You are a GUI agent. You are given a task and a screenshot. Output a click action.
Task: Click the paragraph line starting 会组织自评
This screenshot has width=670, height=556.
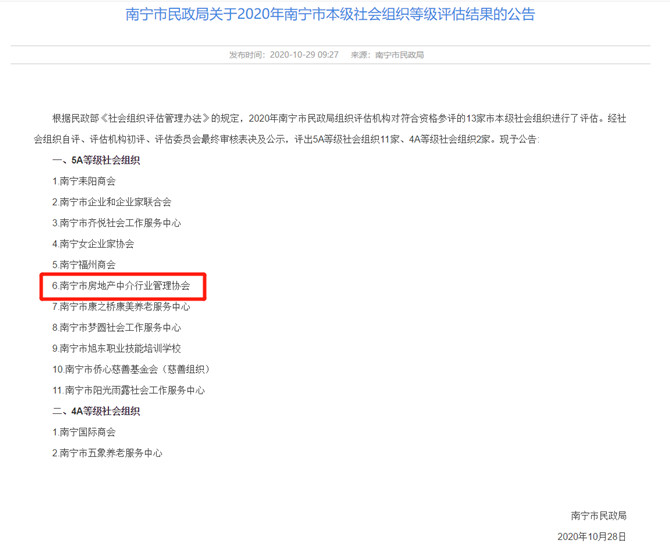pyautogui.click(x=287, y=139)
